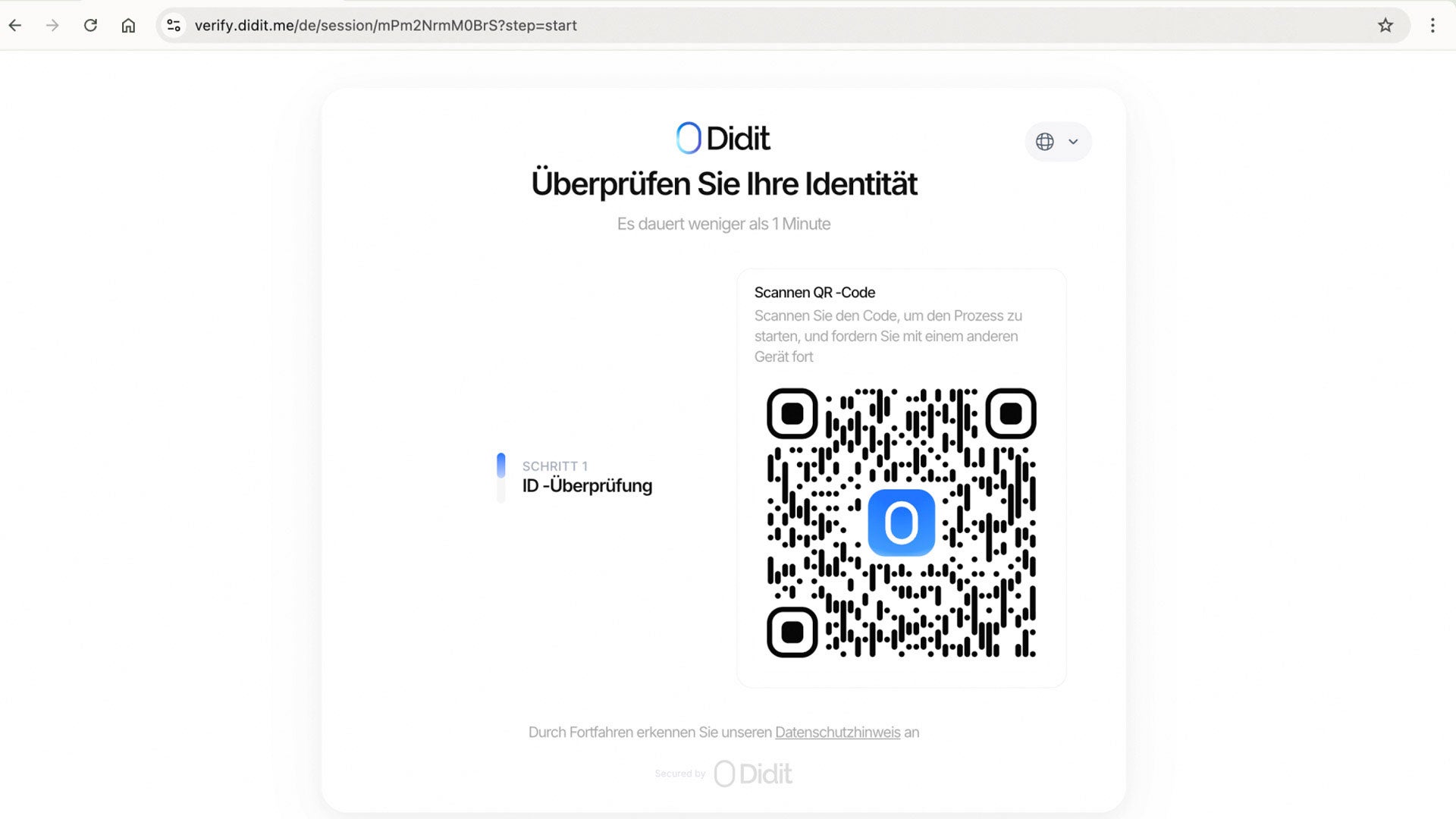This screenshot has height=819, width=1456.
Task: Click the 'Es dauert weniger als 1 Minute' text
Action: 723,224
